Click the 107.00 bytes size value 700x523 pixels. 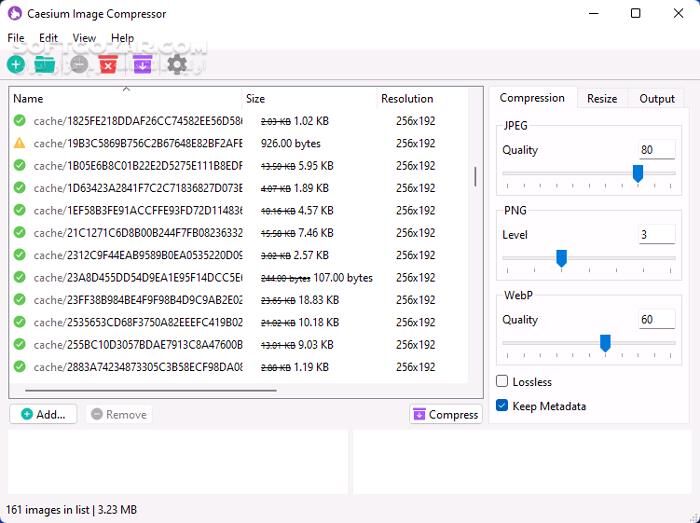tap(343, 278)
